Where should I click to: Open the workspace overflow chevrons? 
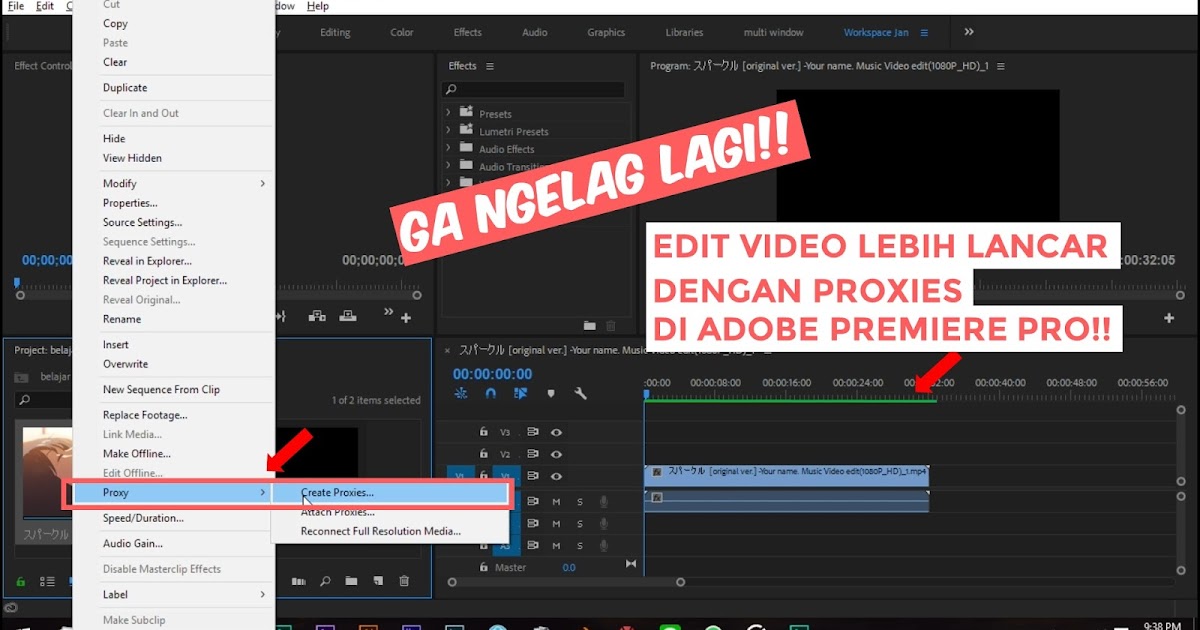tap(969, 32)
